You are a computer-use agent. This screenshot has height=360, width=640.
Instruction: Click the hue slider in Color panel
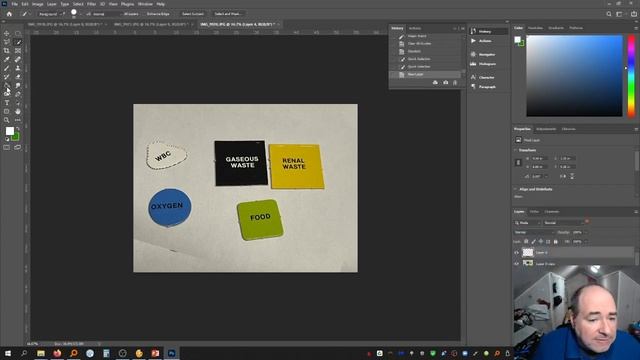[631, 76]
